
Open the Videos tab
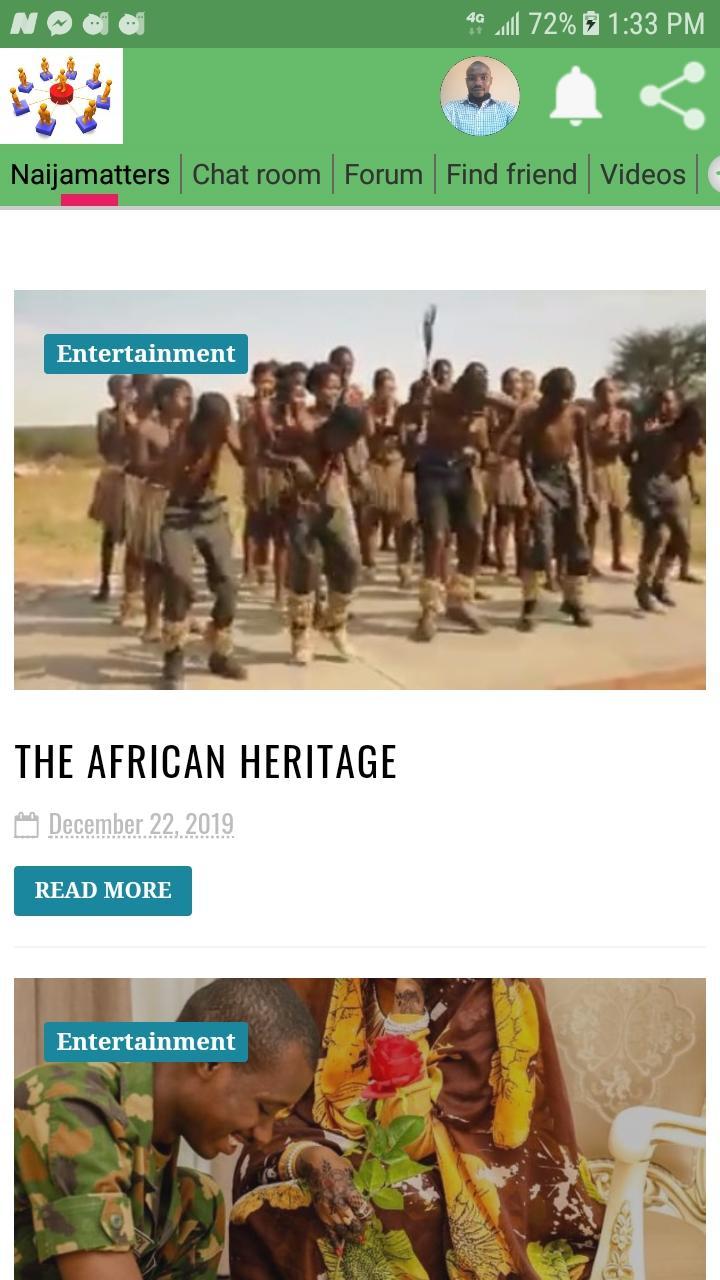643,174
